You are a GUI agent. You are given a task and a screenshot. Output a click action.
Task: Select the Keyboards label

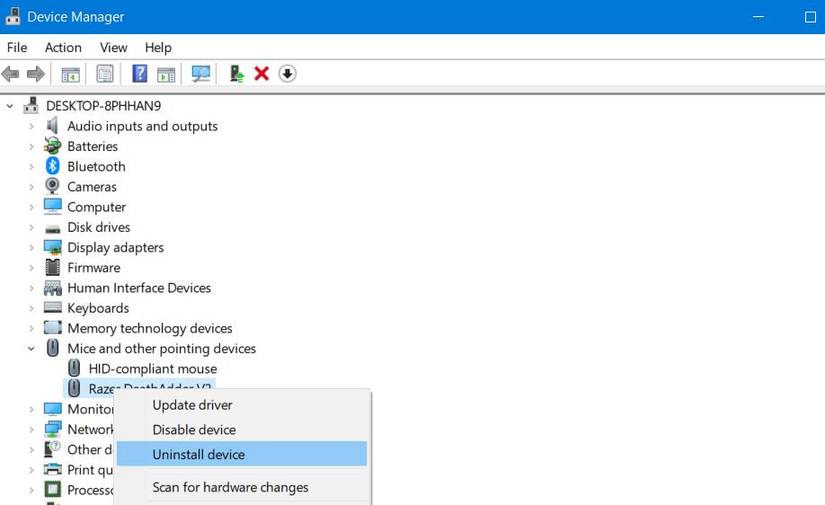click(x=98, y=308)
